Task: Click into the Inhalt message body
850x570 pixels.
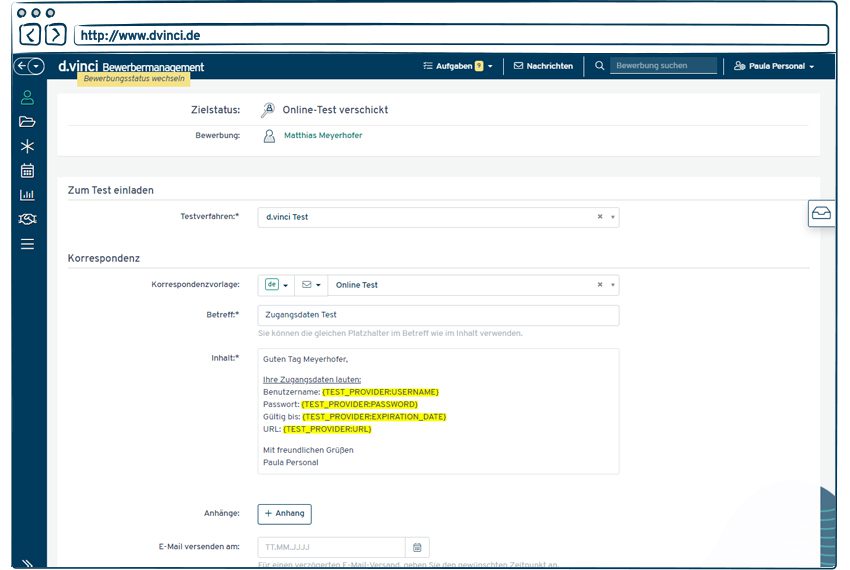Action: point(438,411)
